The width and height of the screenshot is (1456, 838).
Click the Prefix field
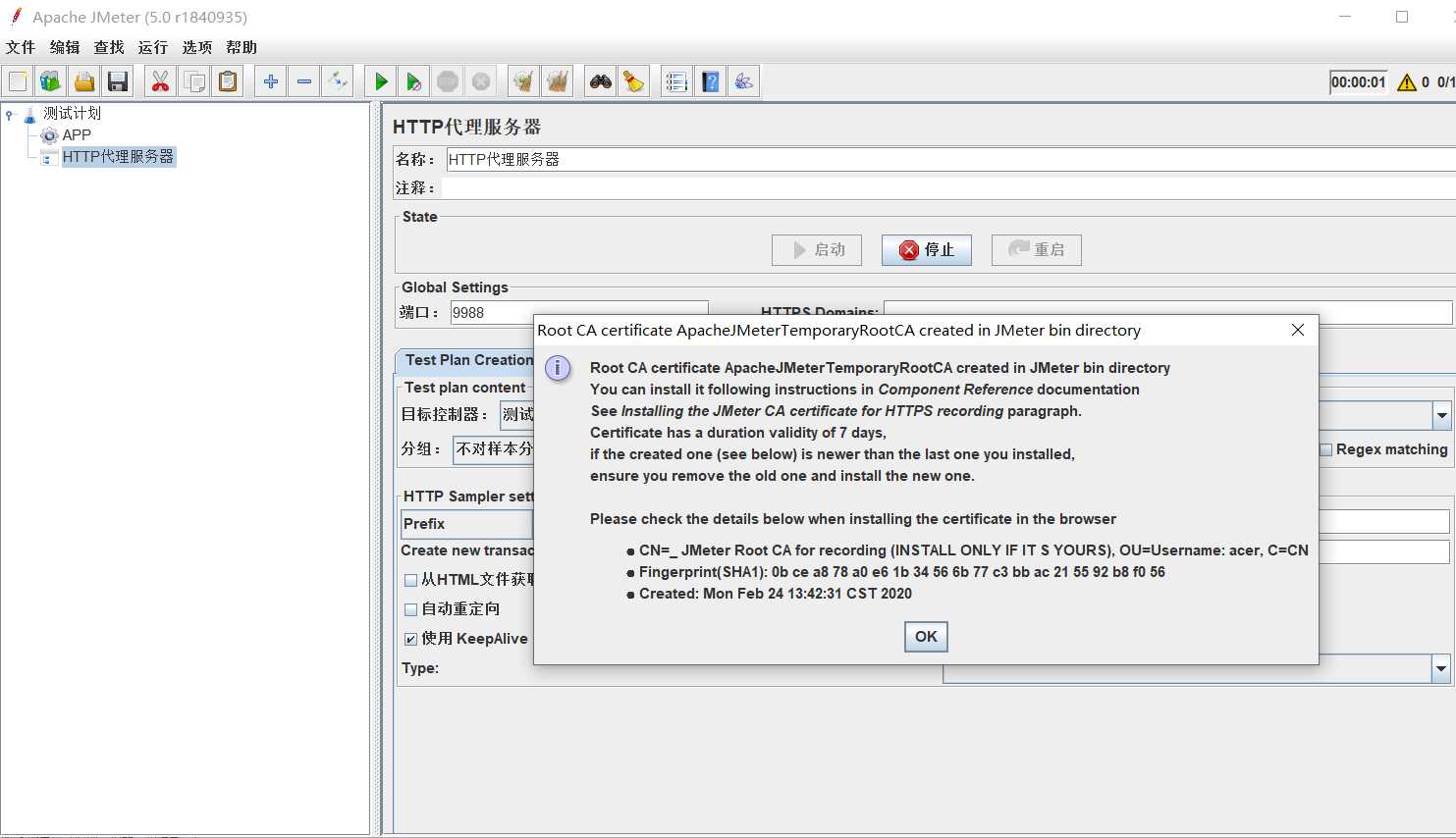pyautogui.click(x=466, y=524)
